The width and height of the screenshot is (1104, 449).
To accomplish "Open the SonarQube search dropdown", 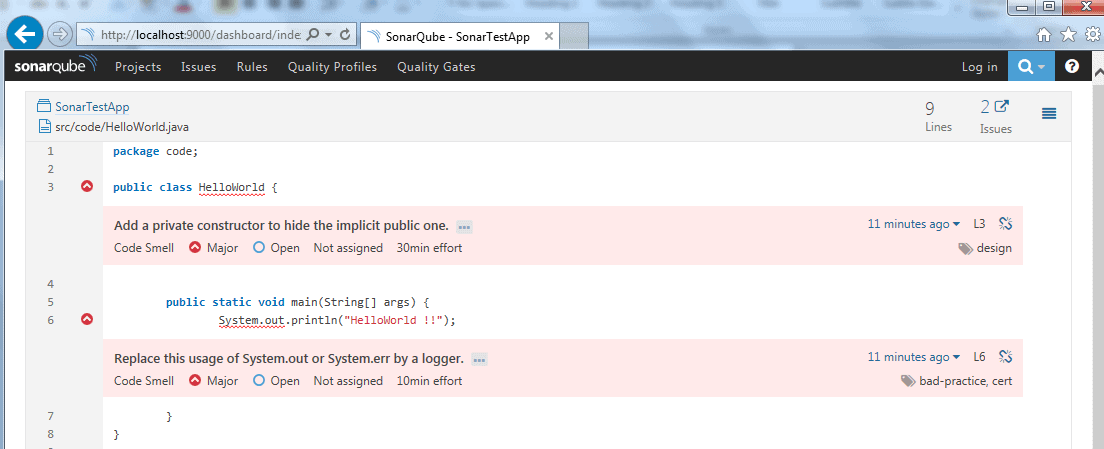I will 1031,66.
